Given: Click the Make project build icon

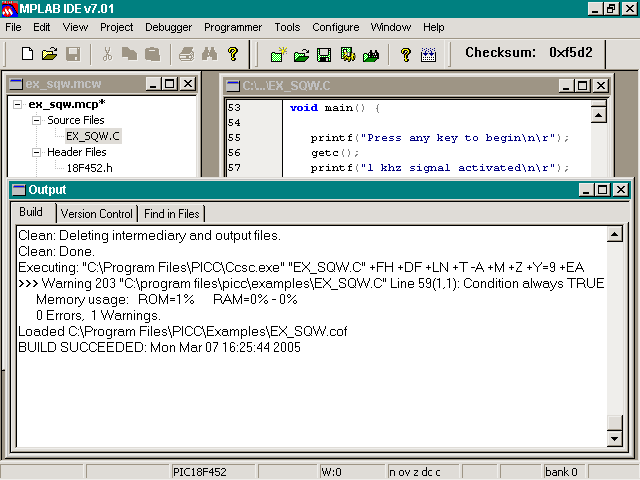Looking at the screenshot, I should (371, 55).
